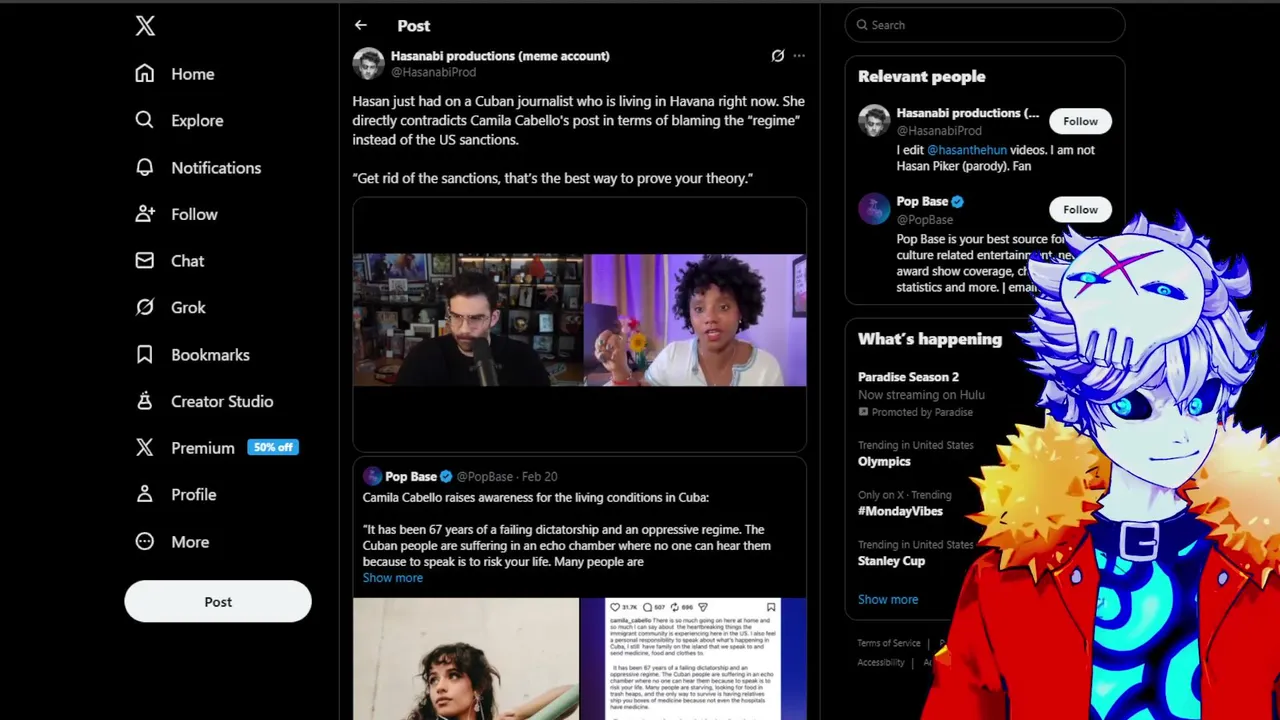Click Show more in quoted post

[392, 578]
